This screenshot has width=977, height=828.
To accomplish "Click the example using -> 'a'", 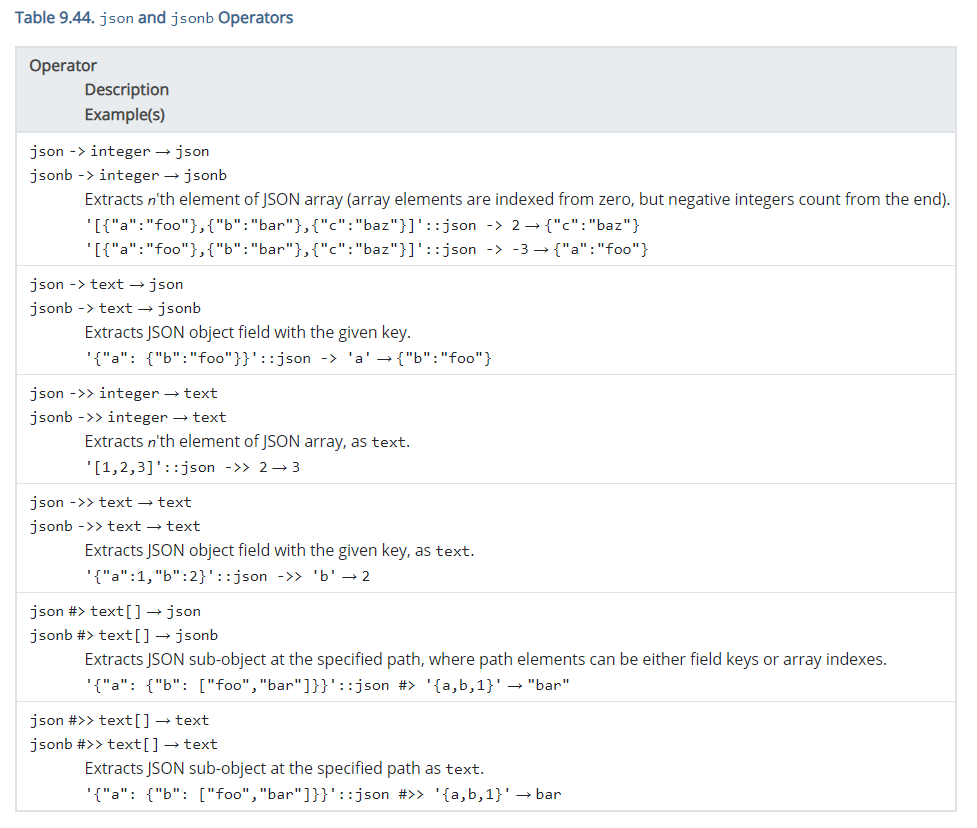I will click(289, 357).
